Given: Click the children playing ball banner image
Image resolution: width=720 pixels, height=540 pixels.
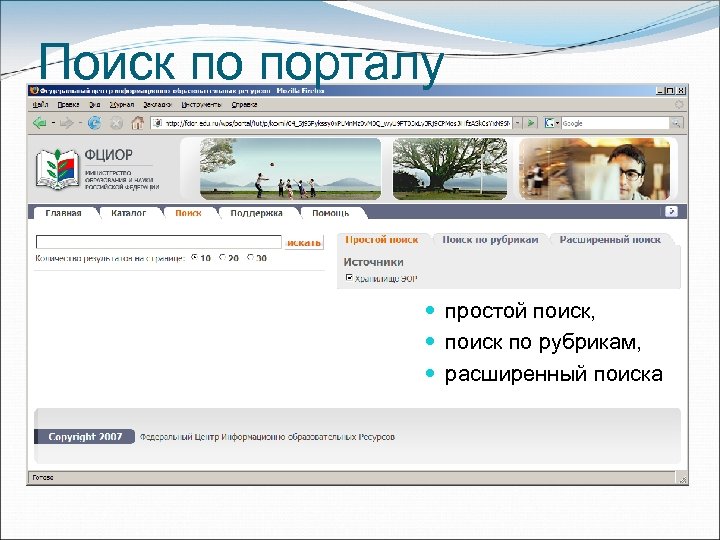Looking at the screenshot, I should (x=290, y=169).
